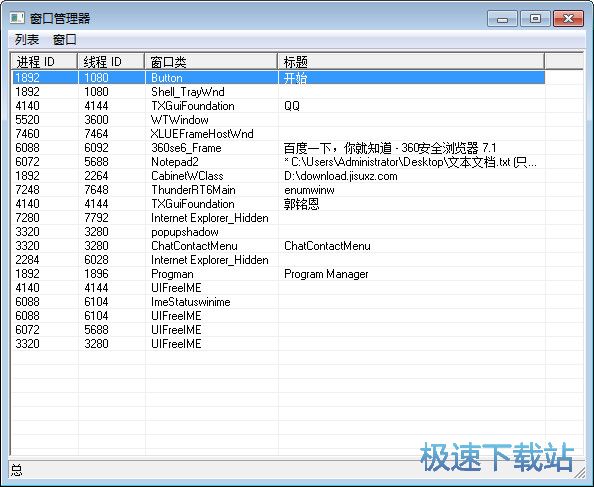
Task: Select the Shell_TrayWnd row
Action: click(278, 92)
